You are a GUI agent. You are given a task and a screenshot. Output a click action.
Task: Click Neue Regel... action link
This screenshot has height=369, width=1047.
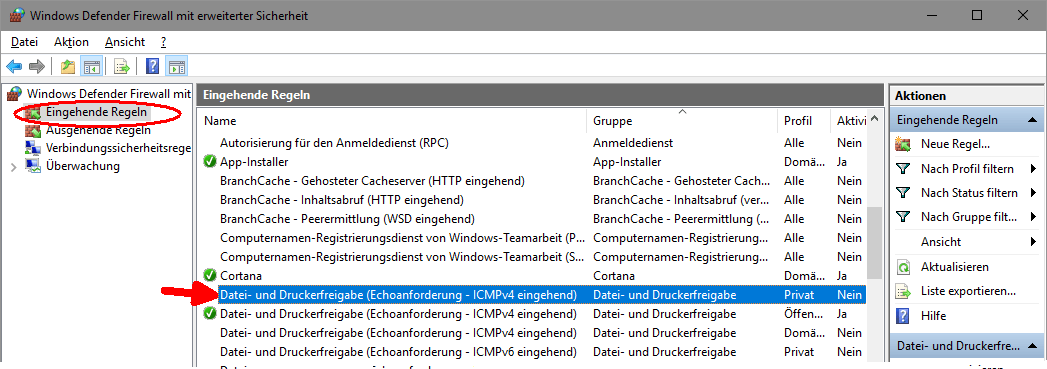point(955,144)
